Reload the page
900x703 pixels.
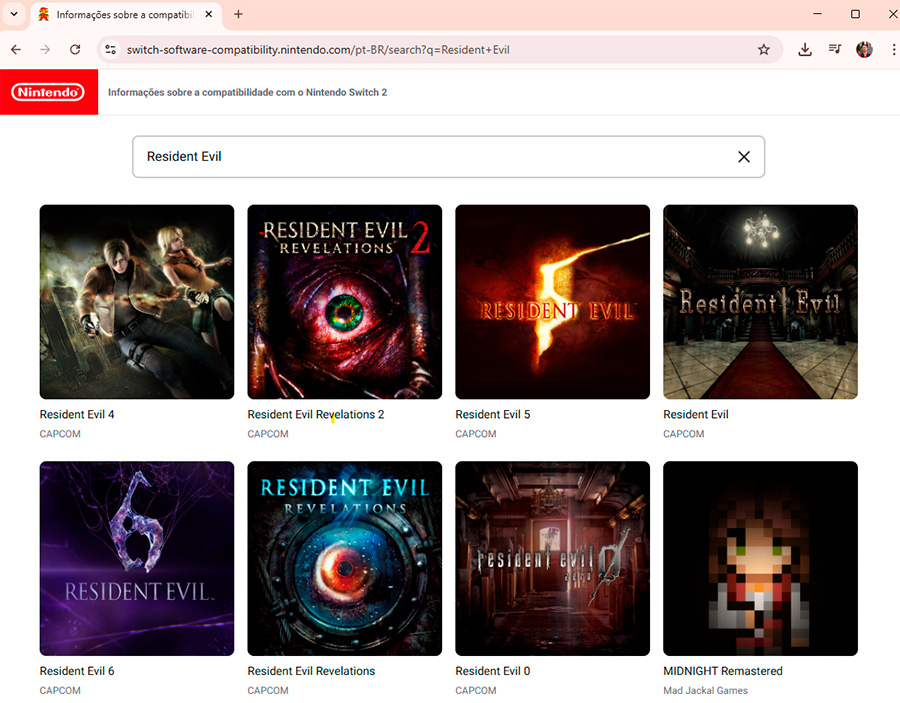tap(75, 49)
